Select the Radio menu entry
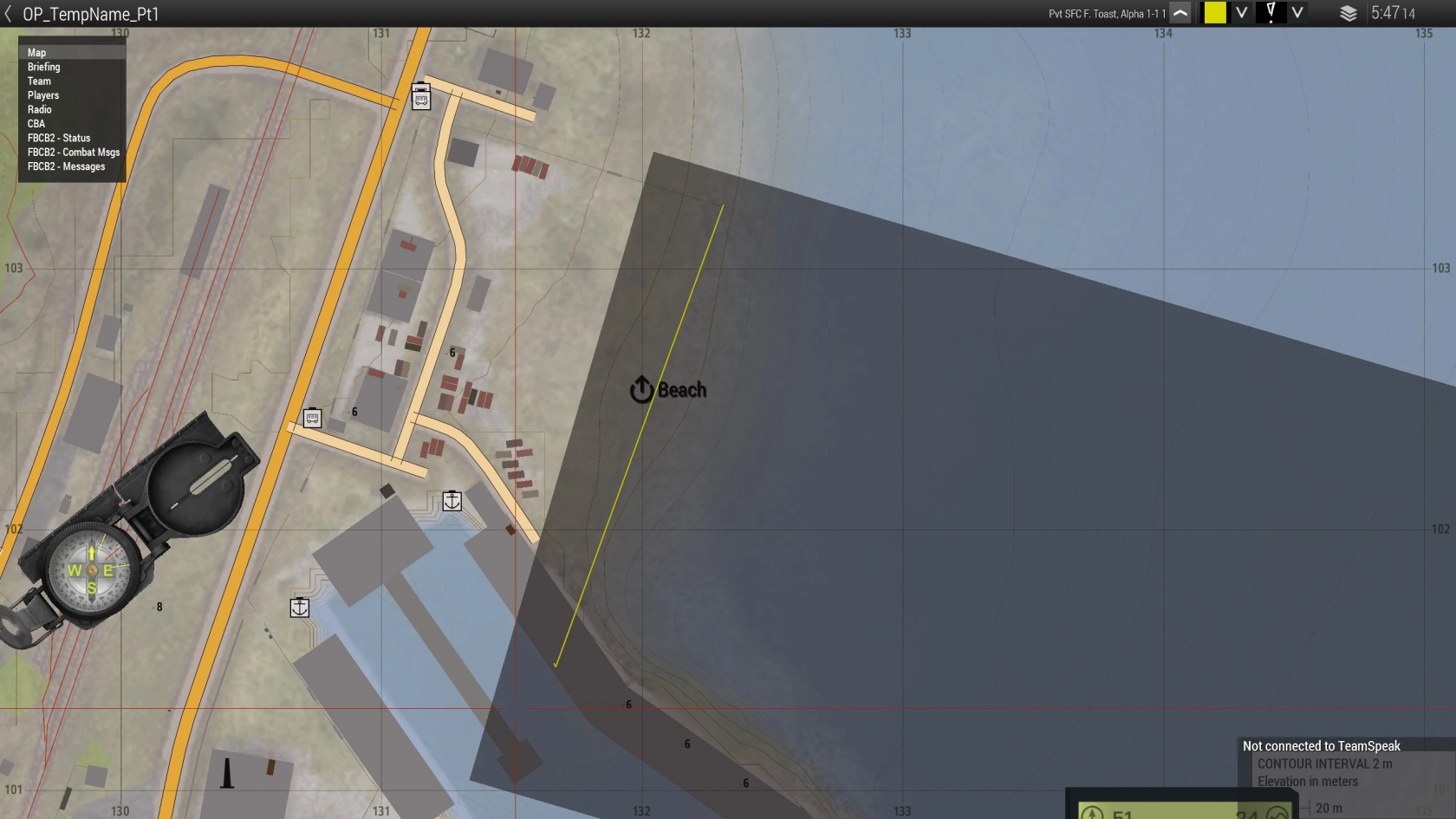1456x819 pixels. click(x=39, y=109)
